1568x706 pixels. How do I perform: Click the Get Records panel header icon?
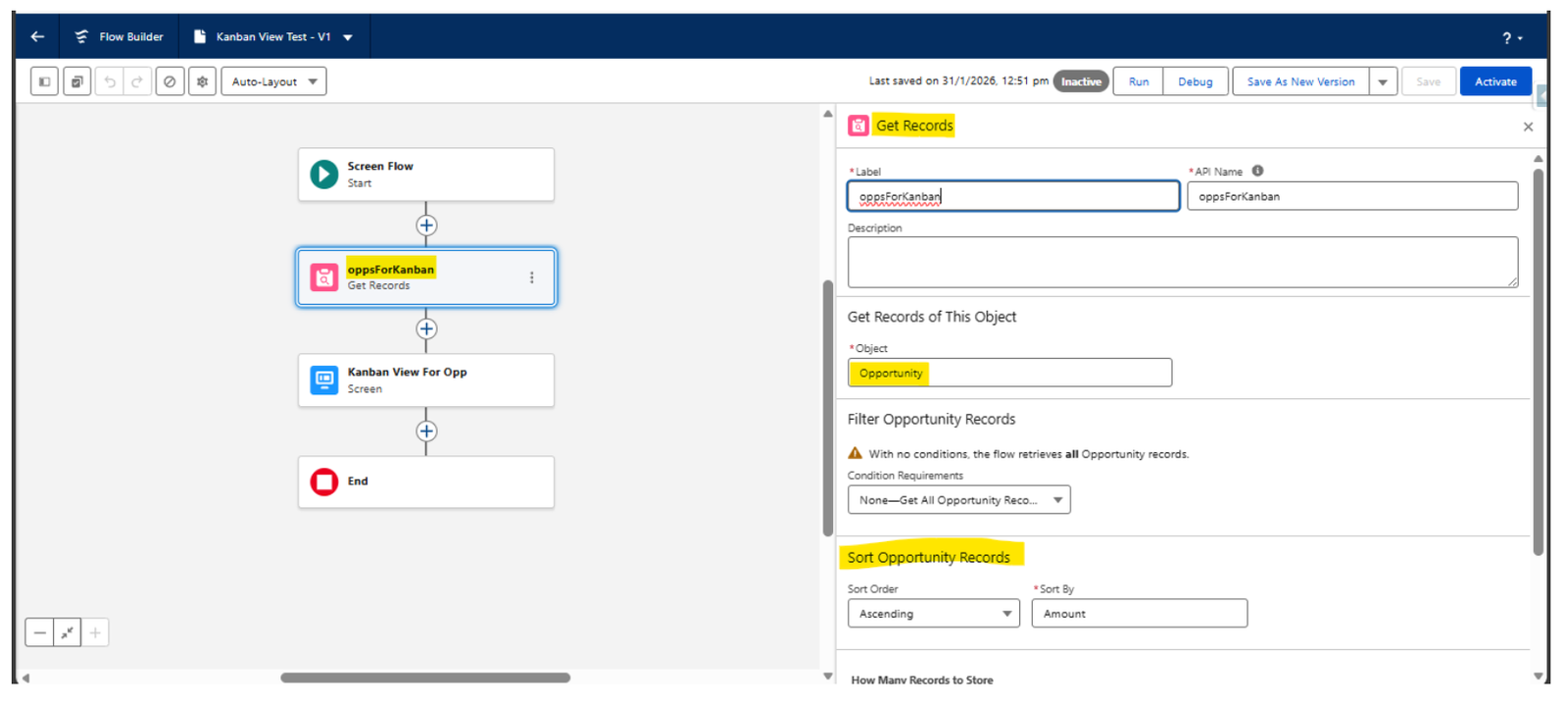(x=858, y=126)
